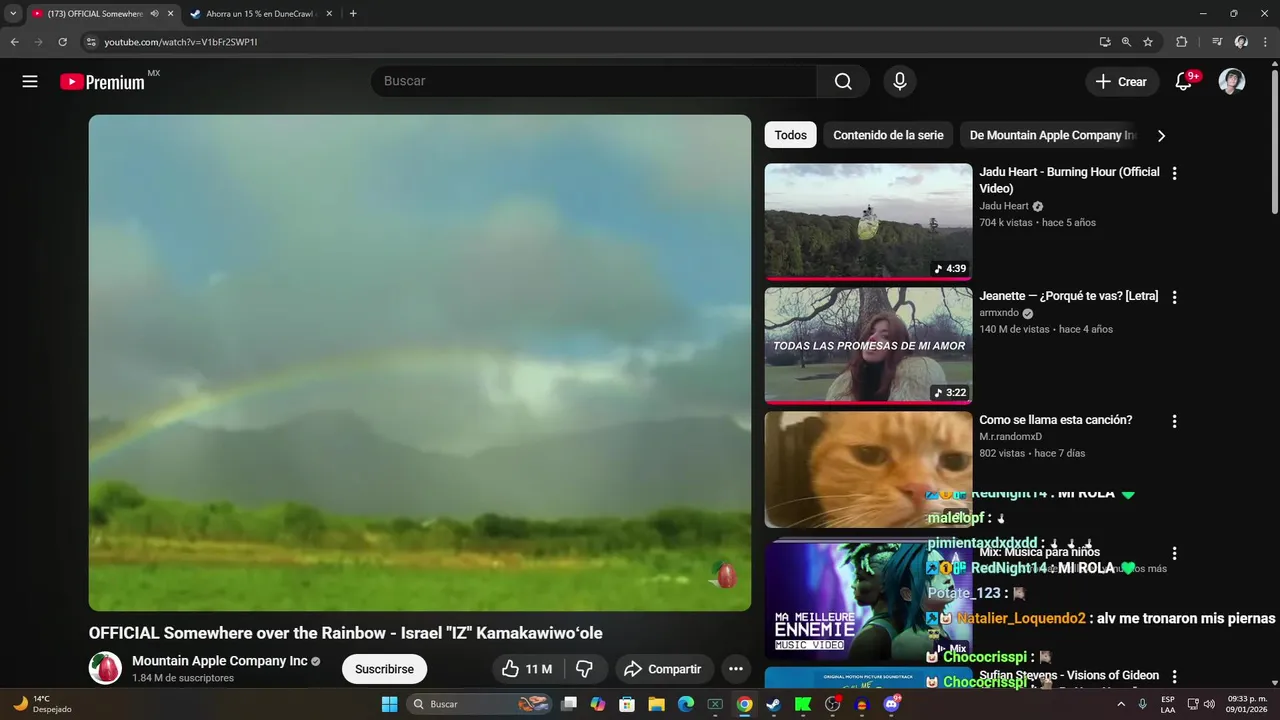Click the Windows taskbar Buscar box
This screenshot has height=720, width=1280.
tap(479, 704)
